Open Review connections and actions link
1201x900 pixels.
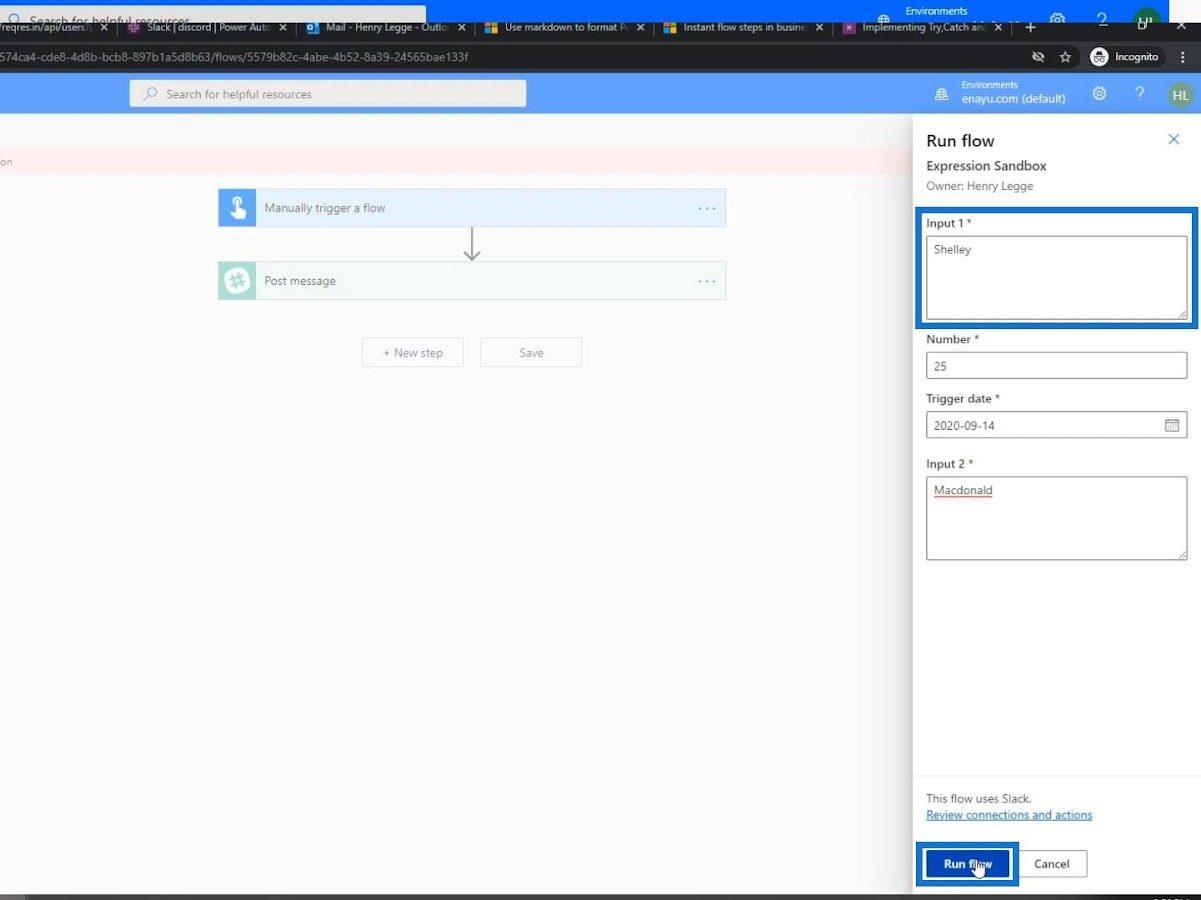(x=1009, y=815)
